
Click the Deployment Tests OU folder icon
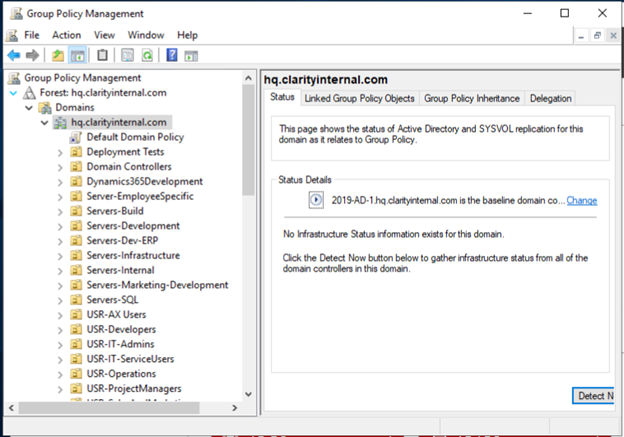(x=76, y=152)
